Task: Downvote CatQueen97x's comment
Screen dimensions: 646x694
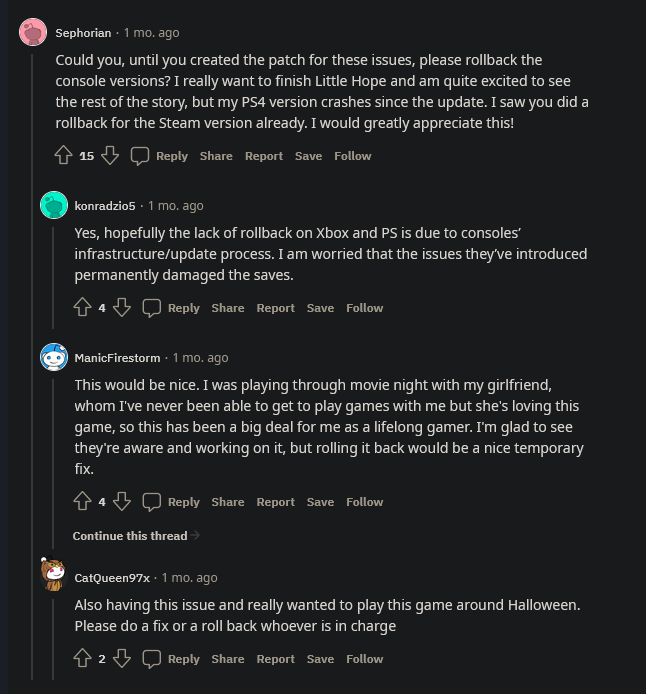Action: click(122, 658)
